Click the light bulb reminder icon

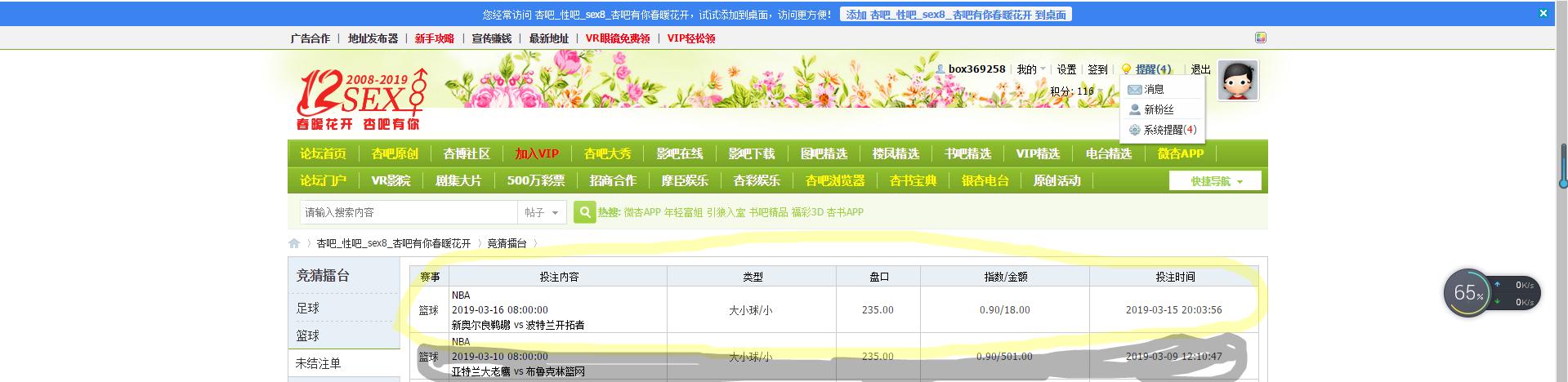(x=1126, y=69)
